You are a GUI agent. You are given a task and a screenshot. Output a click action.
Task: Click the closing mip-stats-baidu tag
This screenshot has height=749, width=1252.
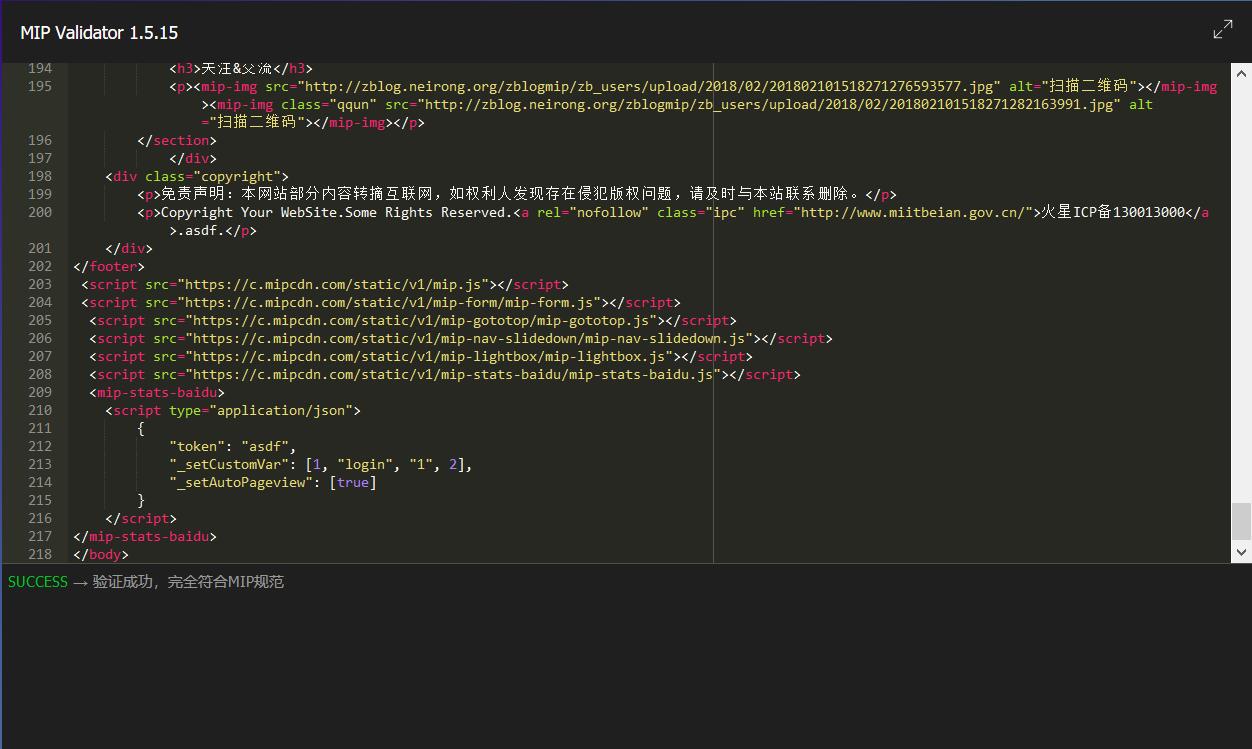click(145, 537)
